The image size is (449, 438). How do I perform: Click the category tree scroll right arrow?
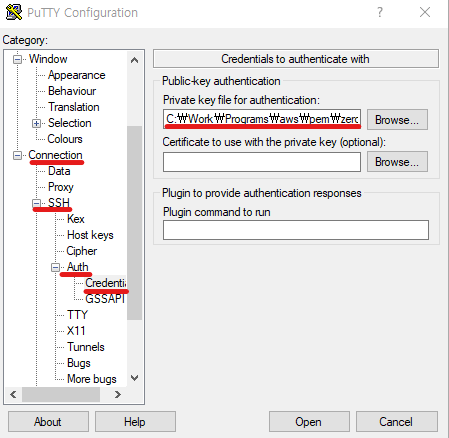click(118, 395)
